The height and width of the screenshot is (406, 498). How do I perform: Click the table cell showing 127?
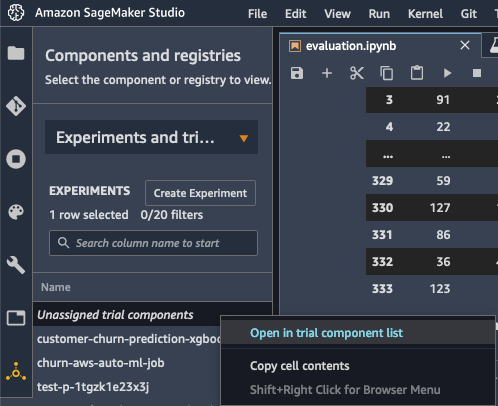coord(440,208)
